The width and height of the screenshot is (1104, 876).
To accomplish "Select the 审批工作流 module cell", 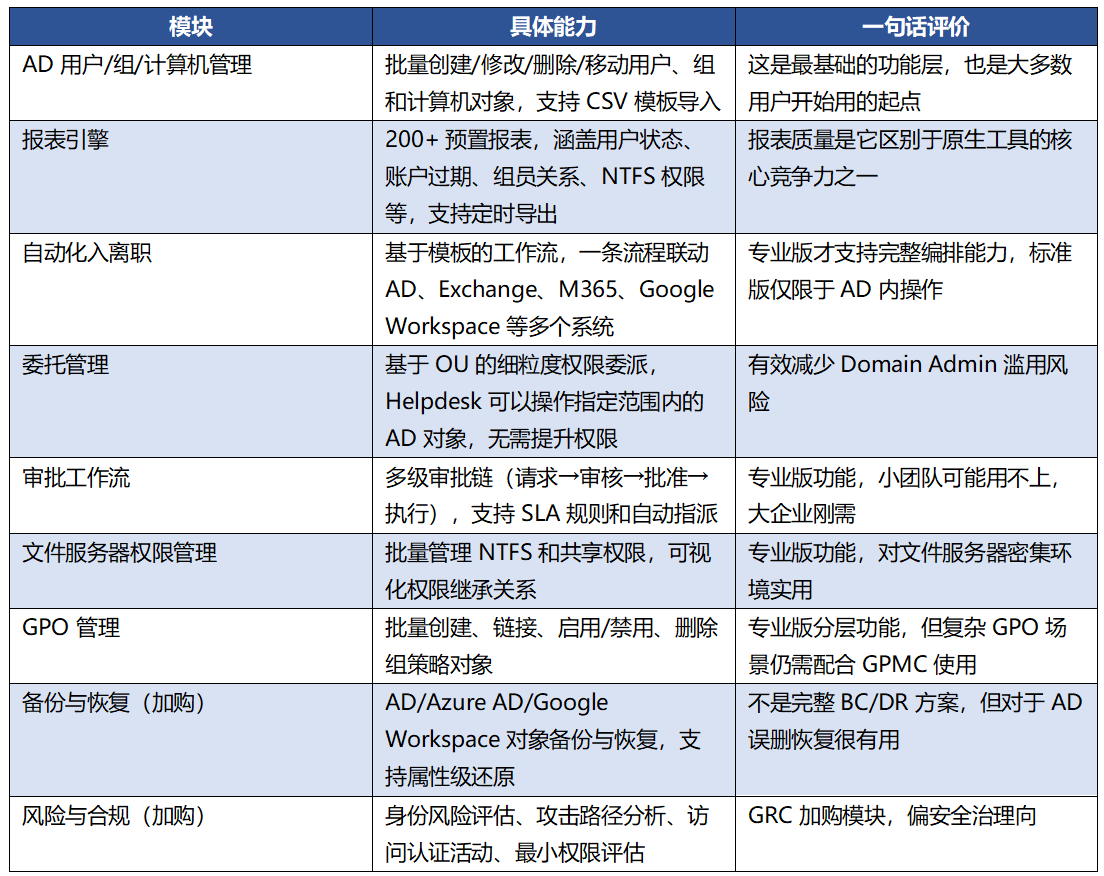I will click(x=191, y=496).
